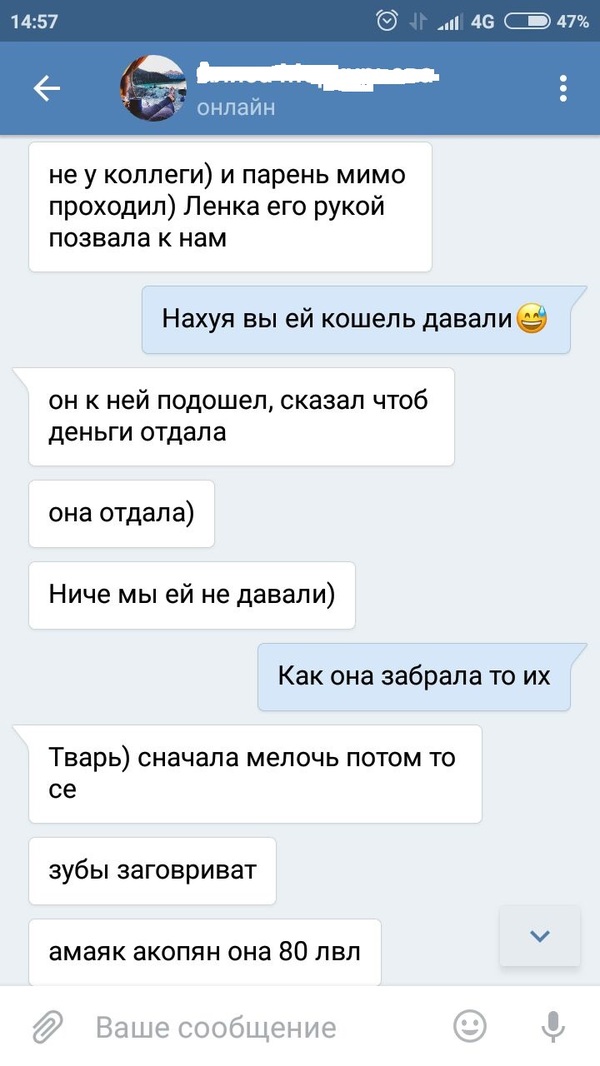Select sent message 'Как она забрала то их'

(x=414, y=676)
